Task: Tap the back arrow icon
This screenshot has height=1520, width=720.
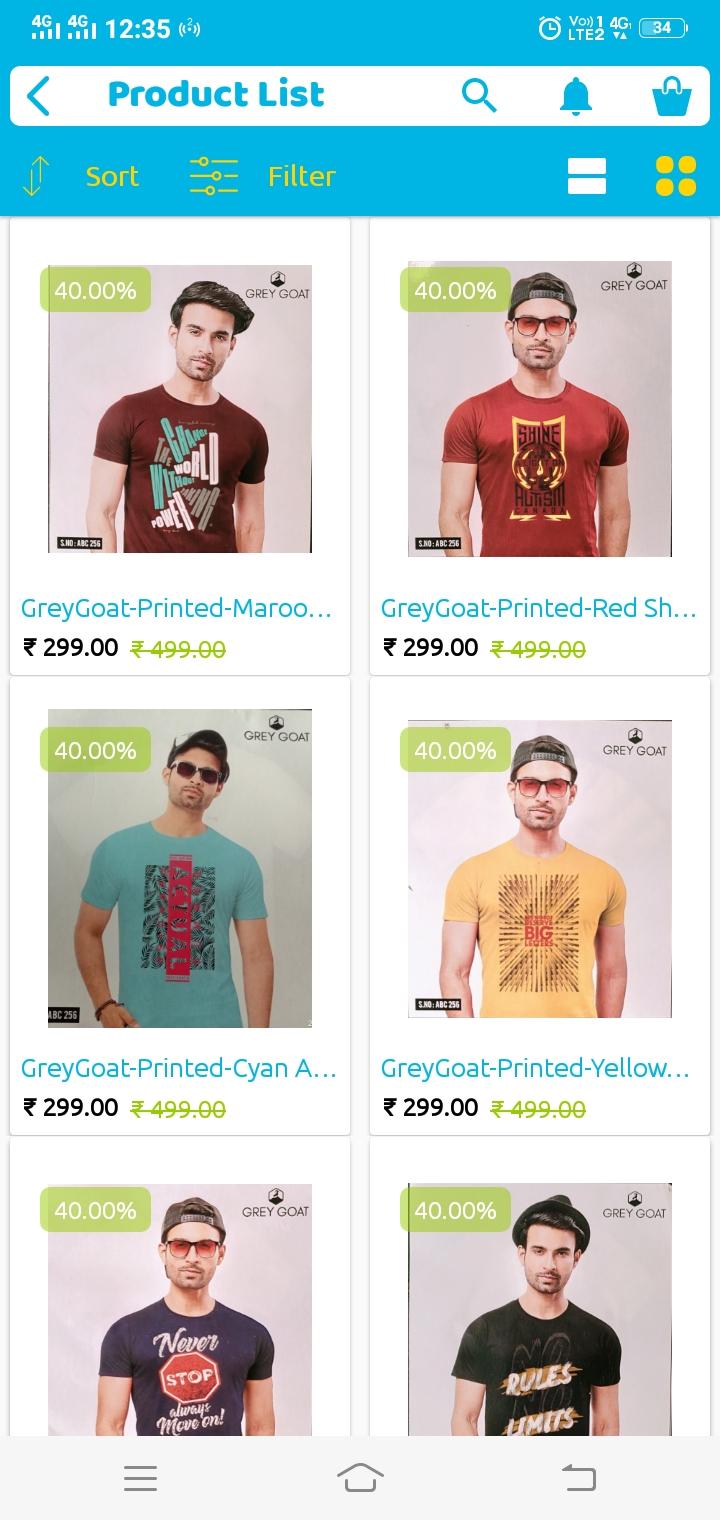Action: (x=38, y=96)
